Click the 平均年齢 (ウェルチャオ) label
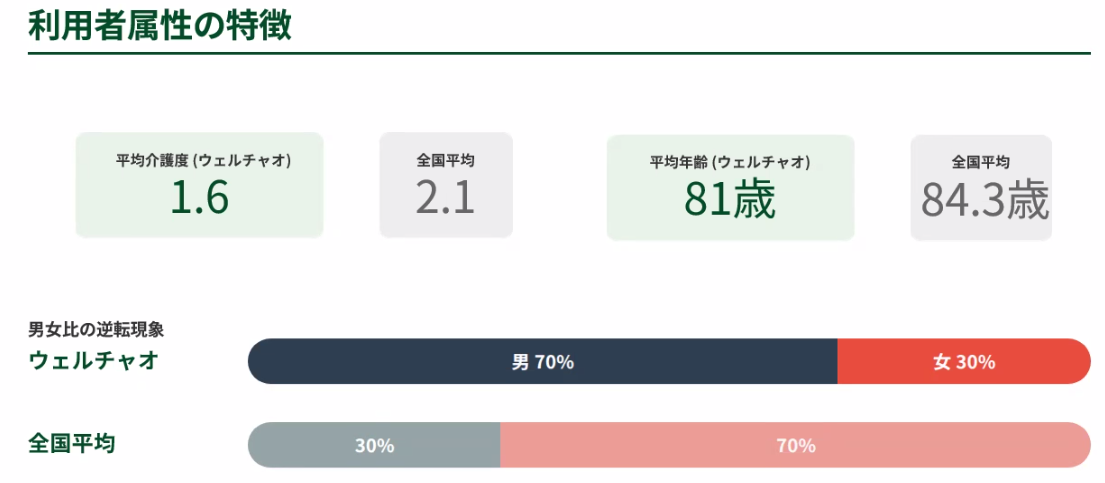 point(730,162)
